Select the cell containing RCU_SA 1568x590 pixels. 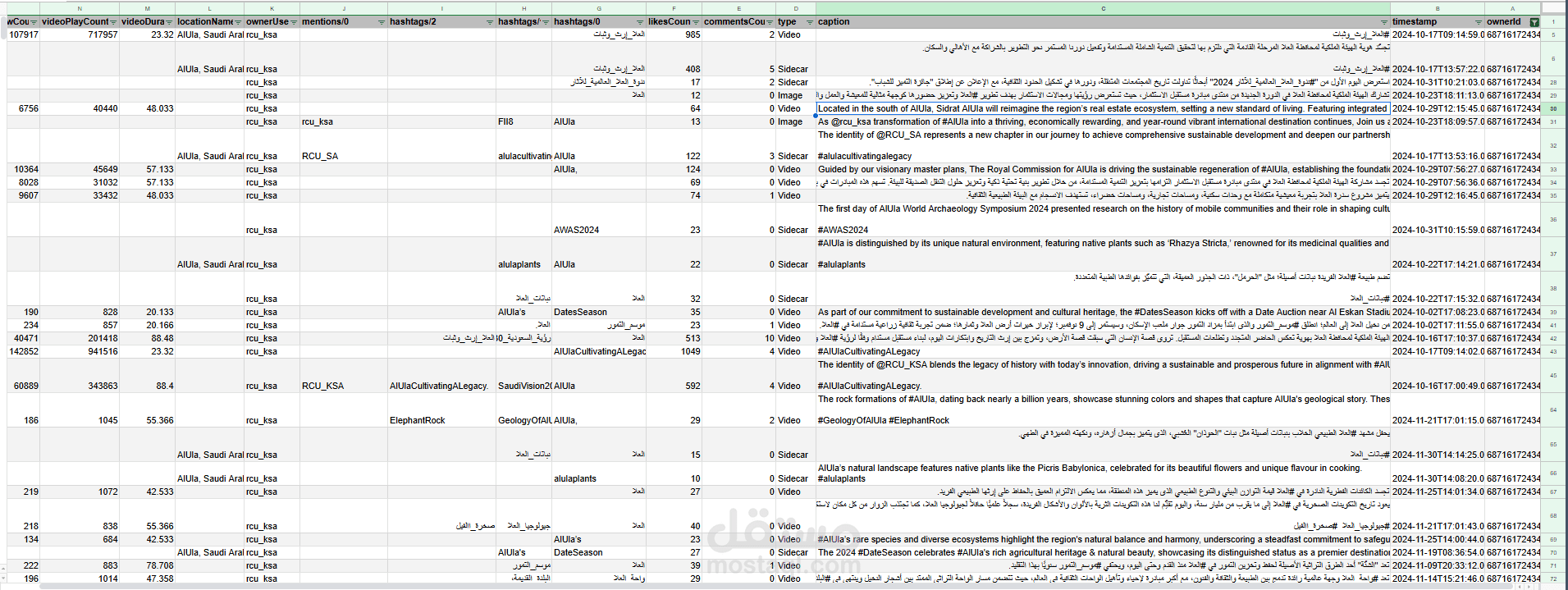click(x=344, y=144)
